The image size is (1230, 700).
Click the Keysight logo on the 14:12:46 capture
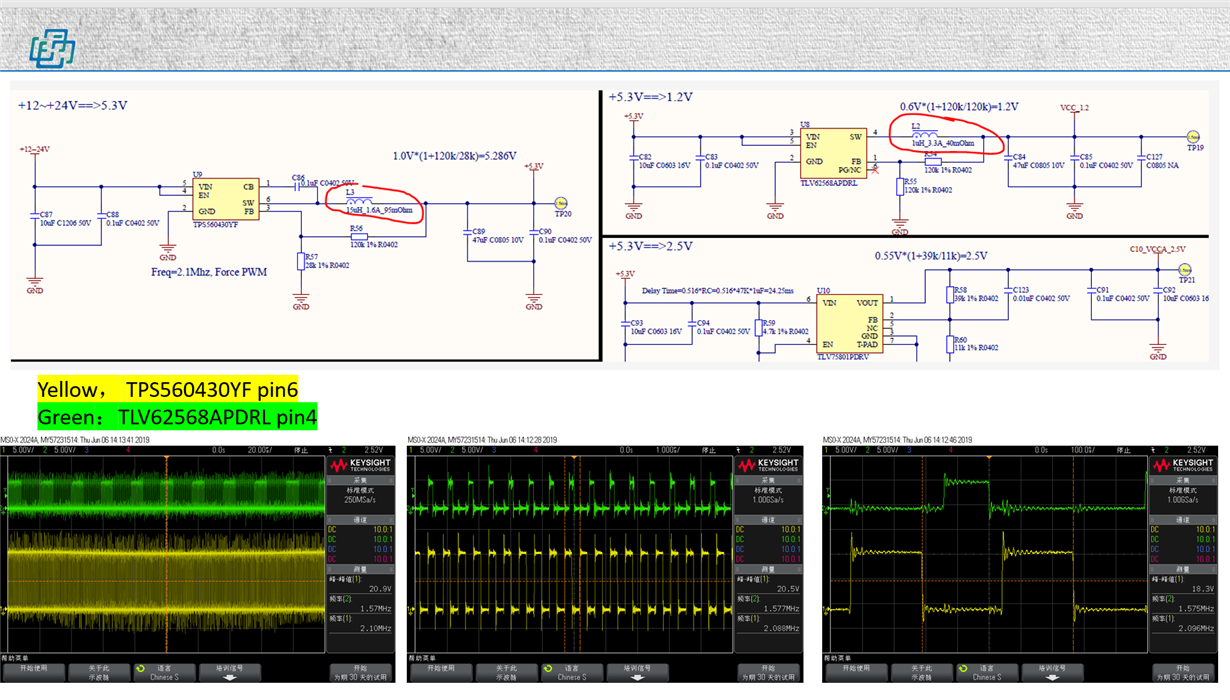[x=1184, y=466]
